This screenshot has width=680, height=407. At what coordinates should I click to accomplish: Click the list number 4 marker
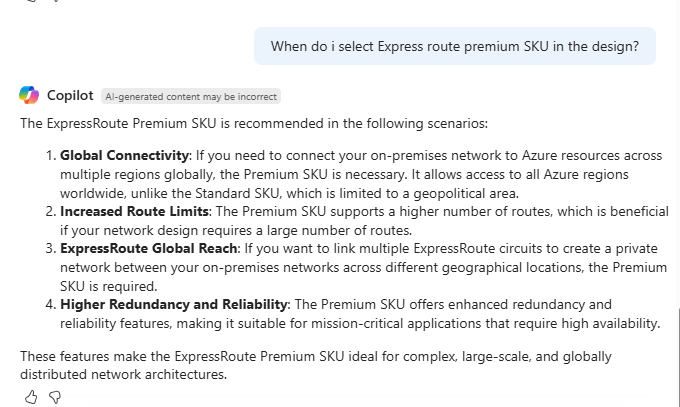coord(50,304)
